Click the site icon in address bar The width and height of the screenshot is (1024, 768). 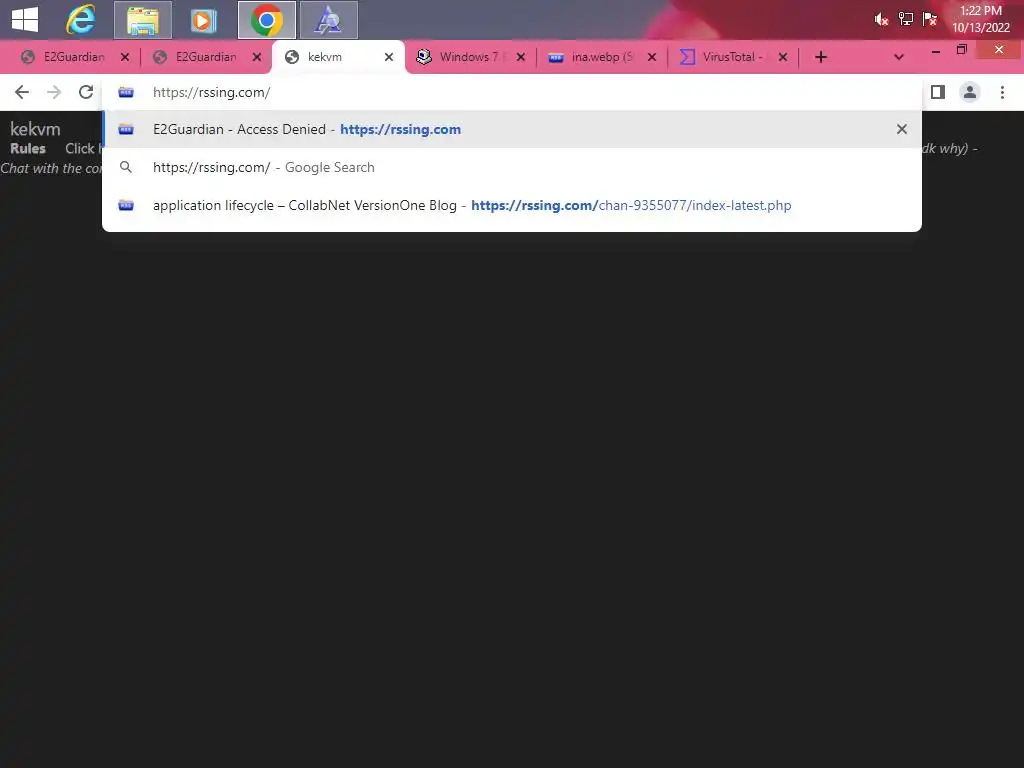pyautogui.click(x=126, y=92)
